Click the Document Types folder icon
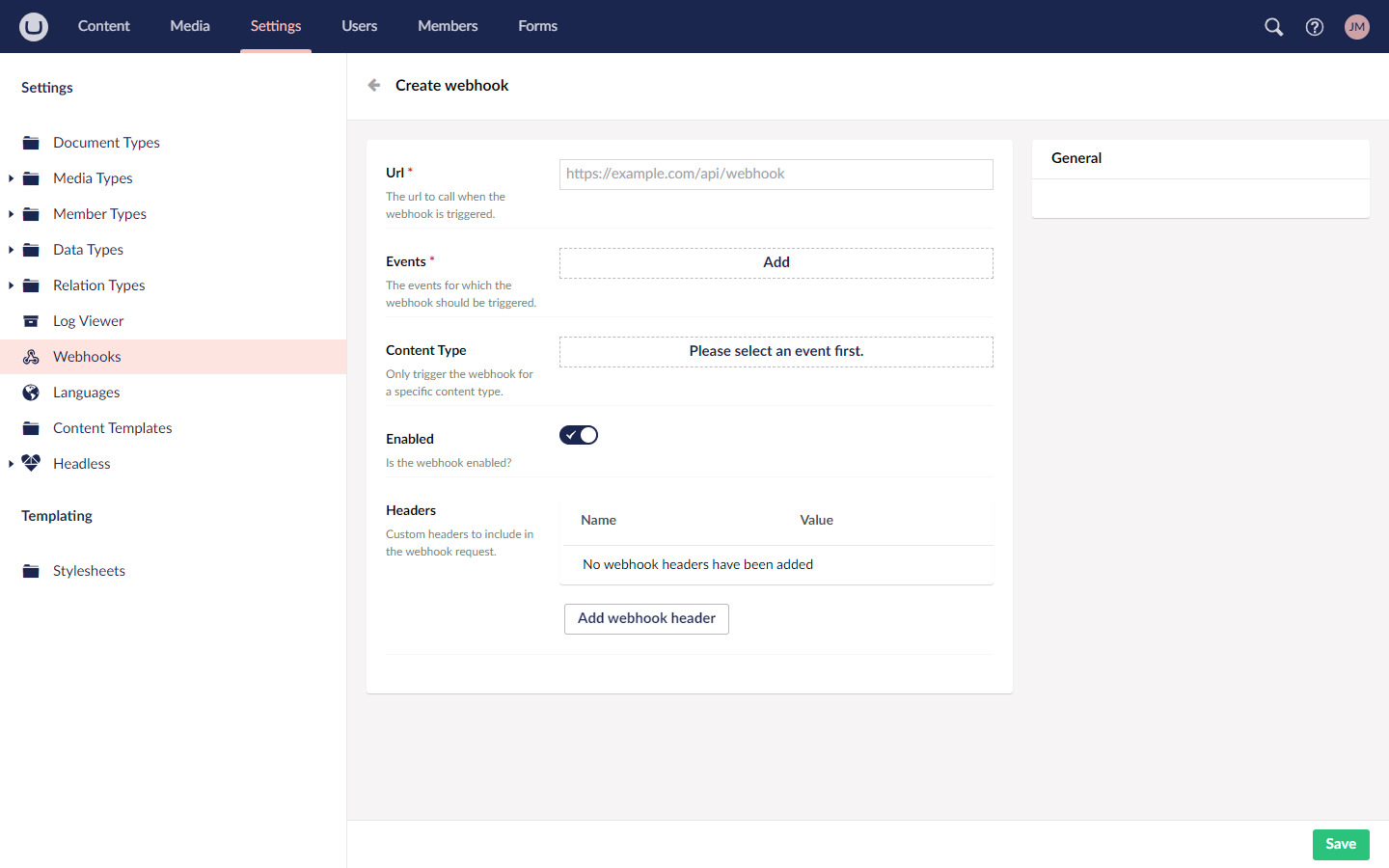Image resolution: width=1389 pixels, height=868 pixels. (32, 142)
